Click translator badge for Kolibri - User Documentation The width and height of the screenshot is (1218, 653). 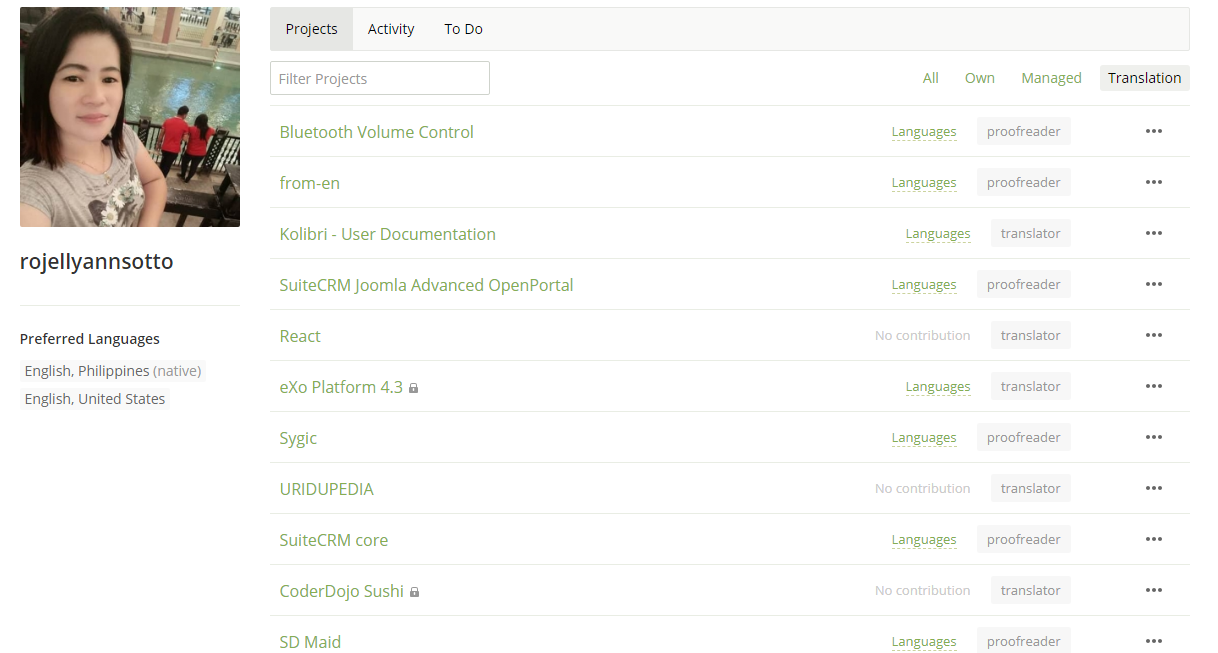[x=1031, y=233]
